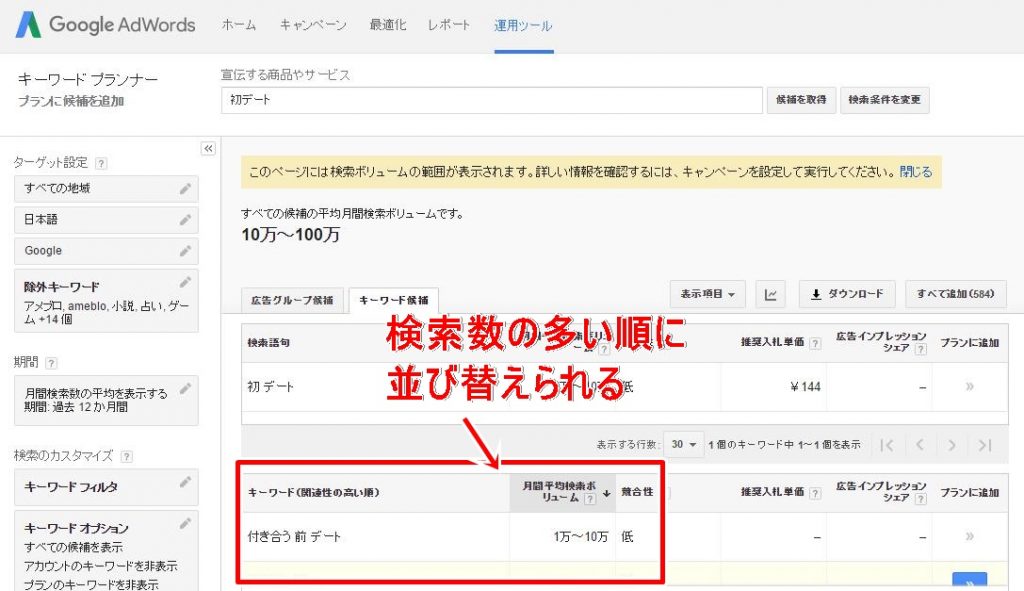This screenshot has width=1024, height=591.
Task: Open help icon next to 期間
Action: click(52, 363)
